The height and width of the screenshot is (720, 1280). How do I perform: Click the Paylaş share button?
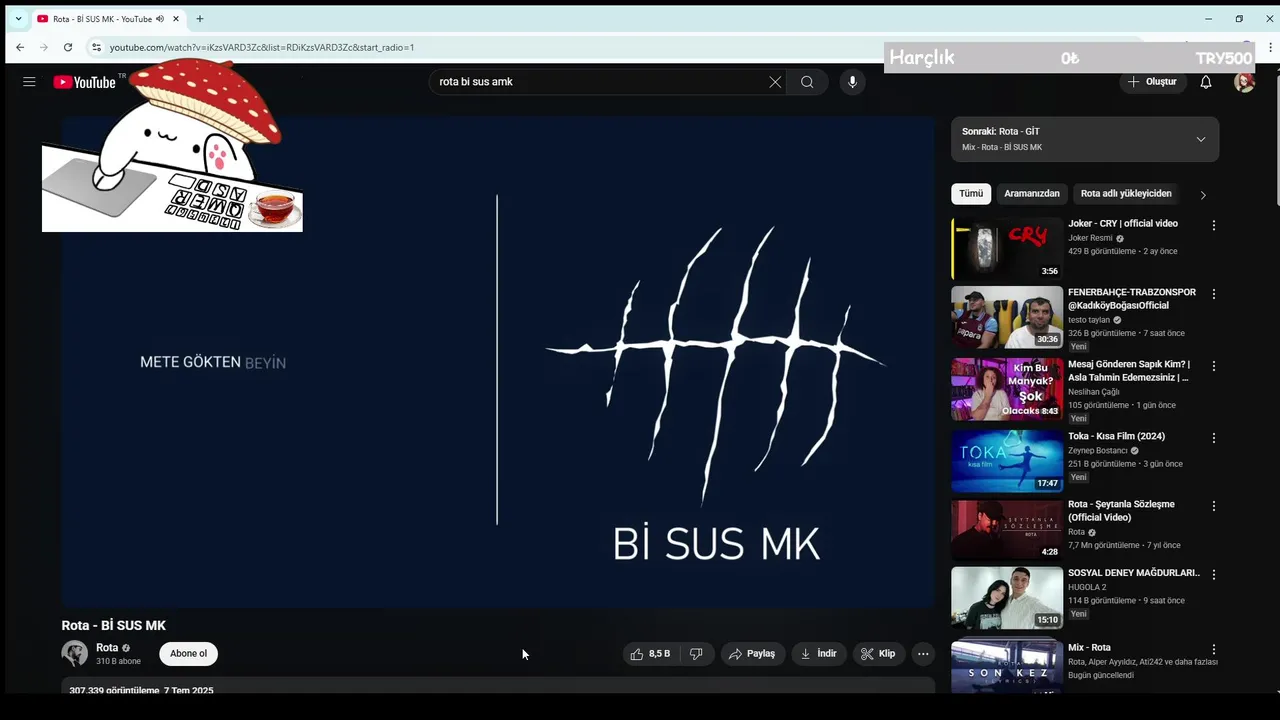[x=752, y=654]
